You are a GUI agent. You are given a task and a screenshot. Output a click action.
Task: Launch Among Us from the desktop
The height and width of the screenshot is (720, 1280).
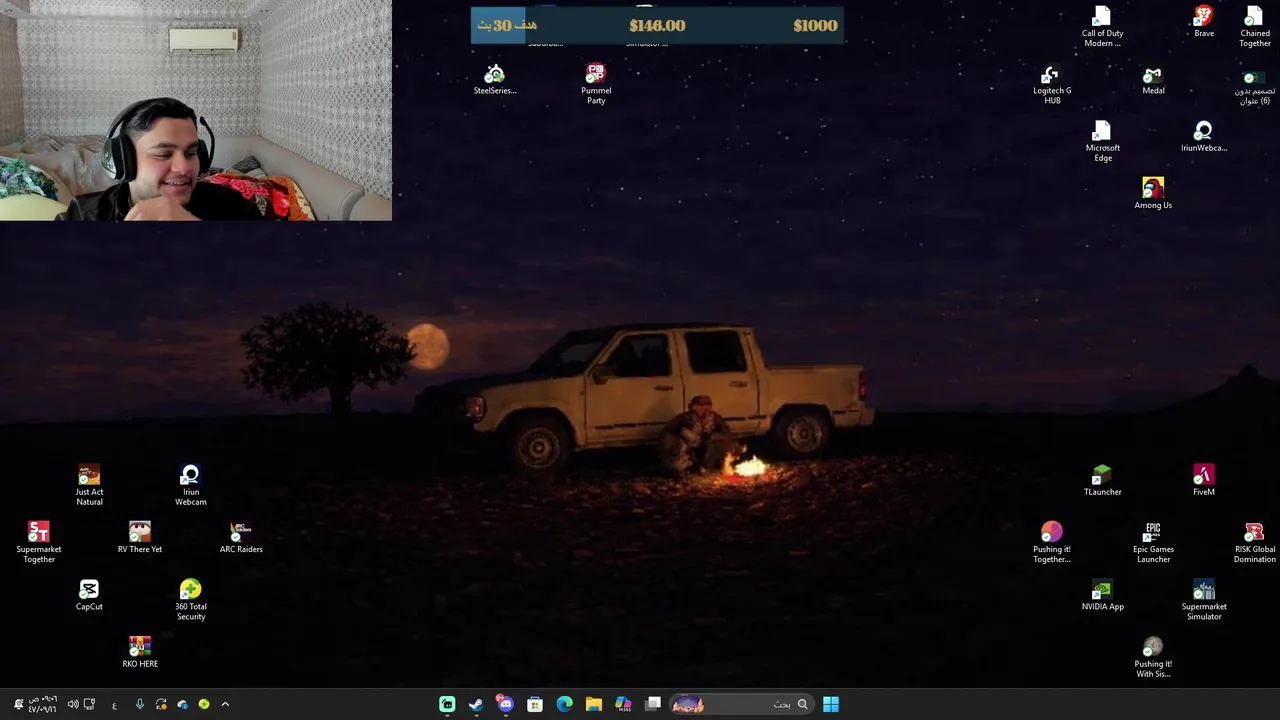click(x=1153, y=194)
